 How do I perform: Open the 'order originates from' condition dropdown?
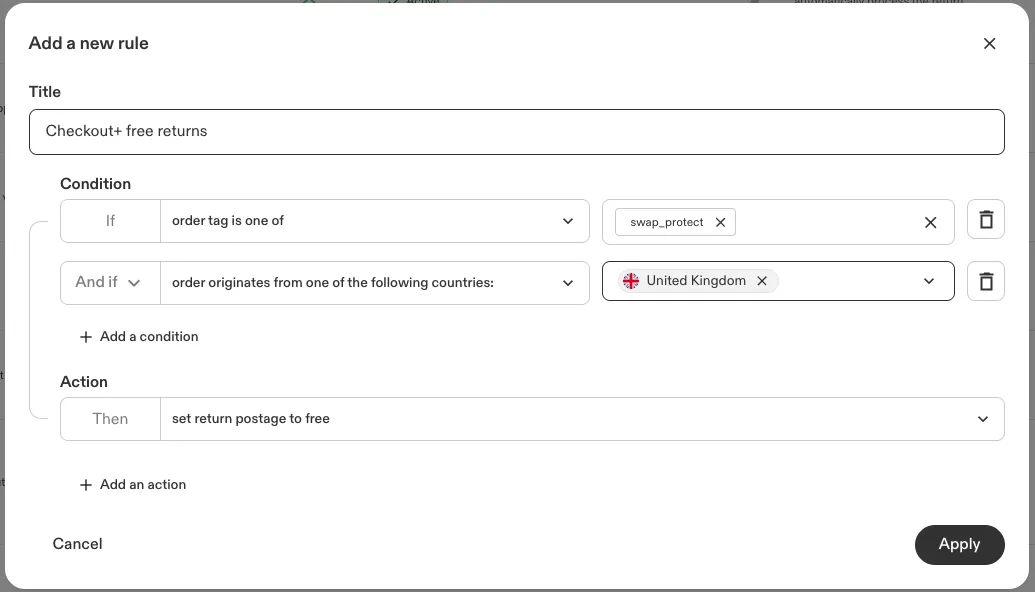coord(374,283)
